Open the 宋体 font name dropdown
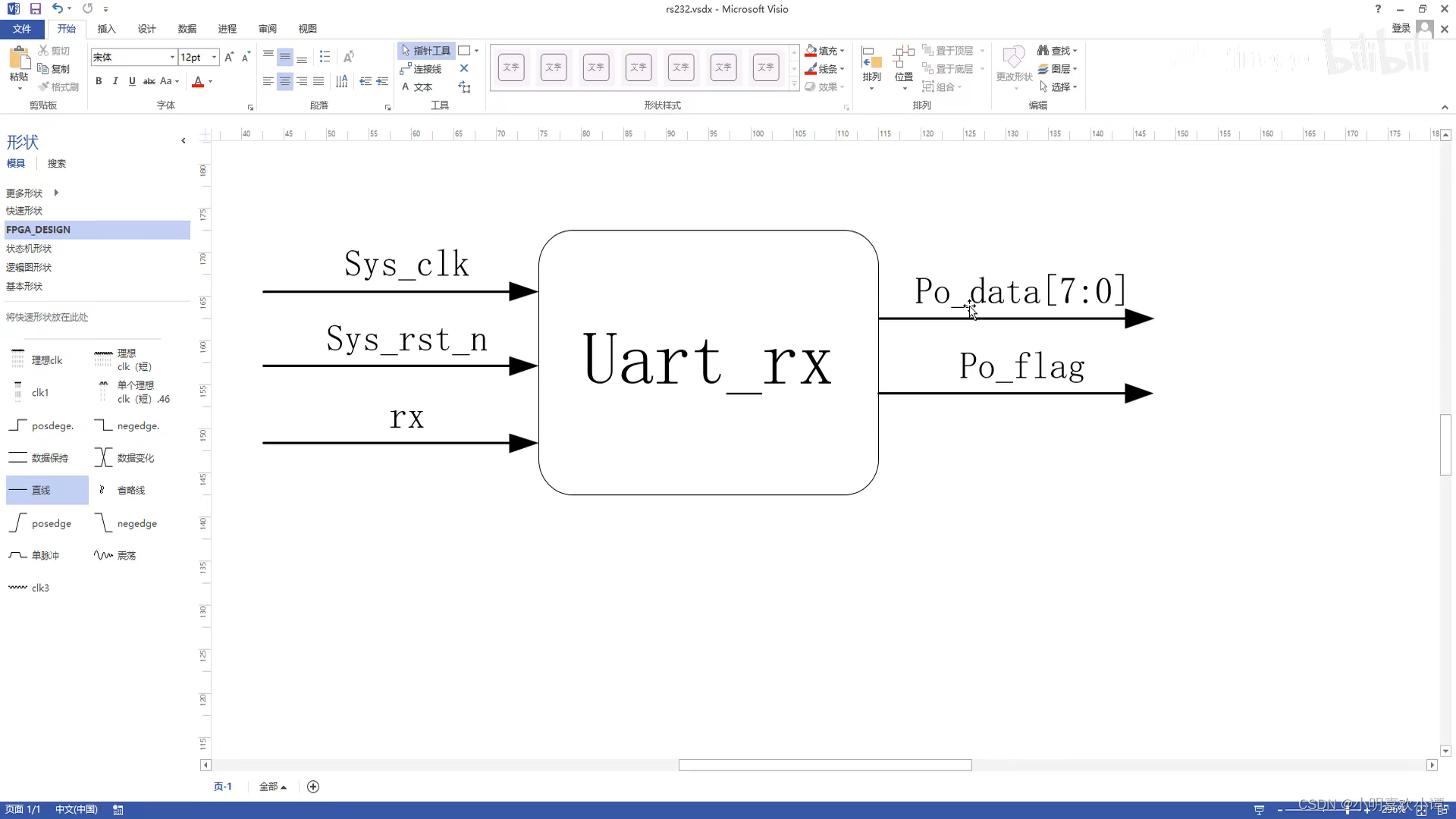This screenshot has height=819, width=1456. point(172,57)
